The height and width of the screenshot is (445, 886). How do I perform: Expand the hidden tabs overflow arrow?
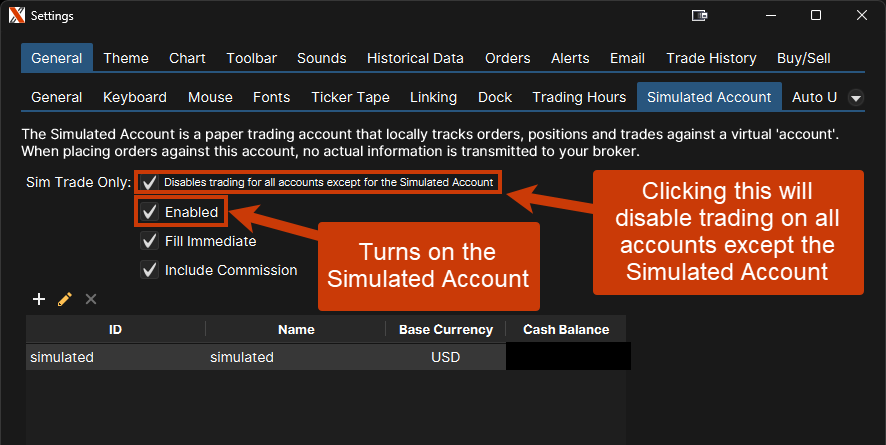click(x=856, y=98)
